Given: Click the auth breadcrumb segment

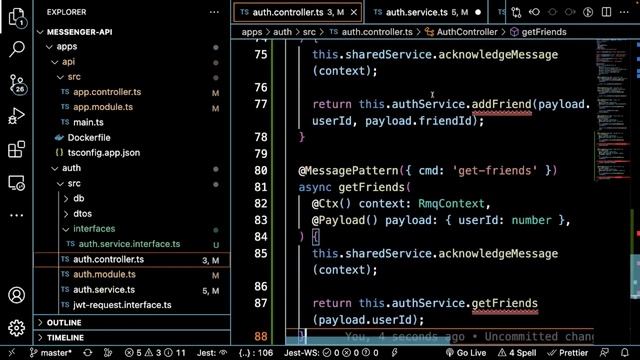Looking at the screenshot, I should click(282, 32).
